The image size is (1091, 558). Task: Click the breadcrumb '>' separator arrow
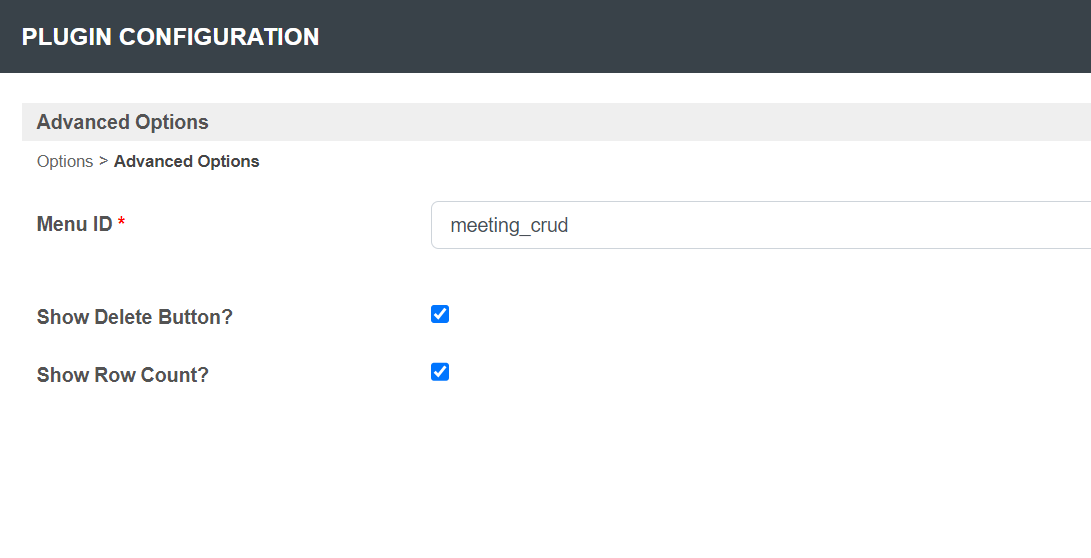click(x=103, y=161)
